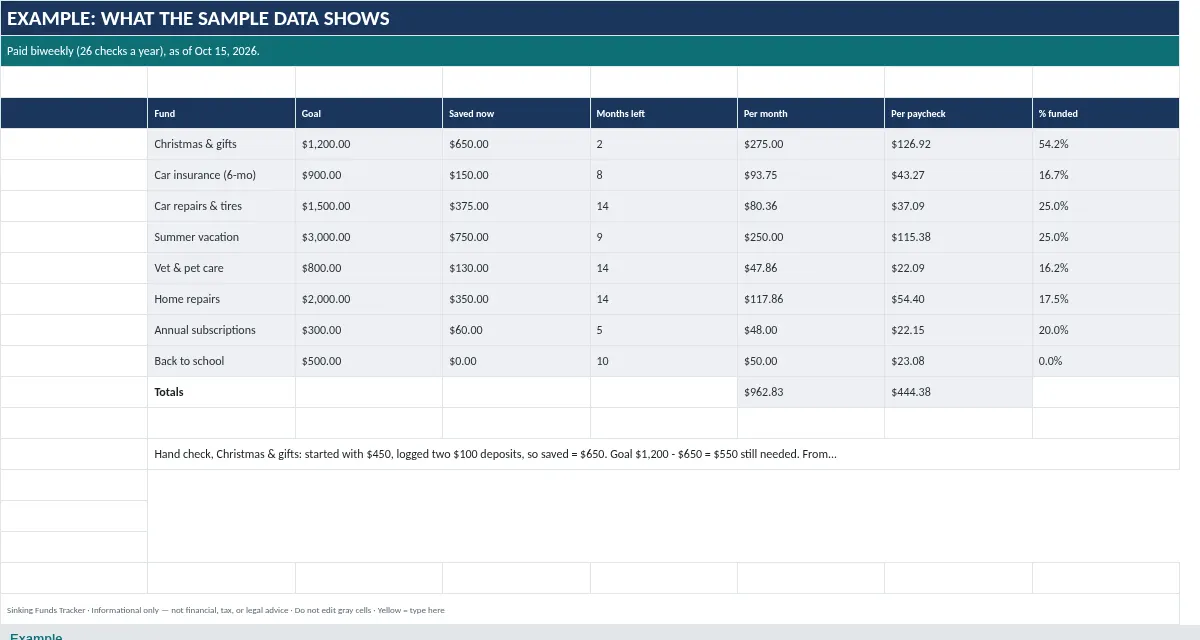Select the $750.00 saved now cell

516,237
